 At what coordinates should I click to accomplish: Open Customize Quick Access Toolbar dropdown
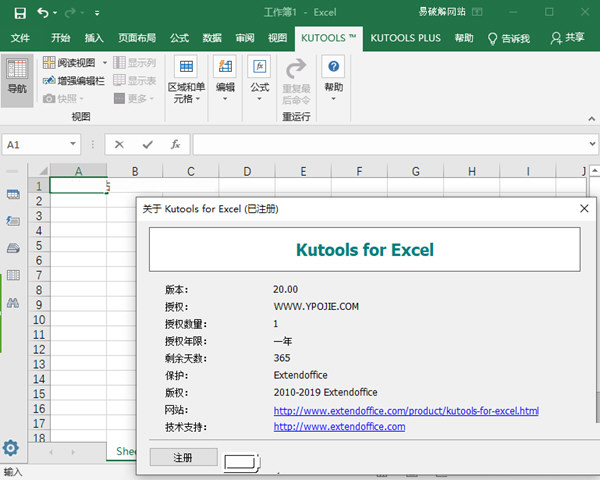pyautogui.click(x=97, y=13)
